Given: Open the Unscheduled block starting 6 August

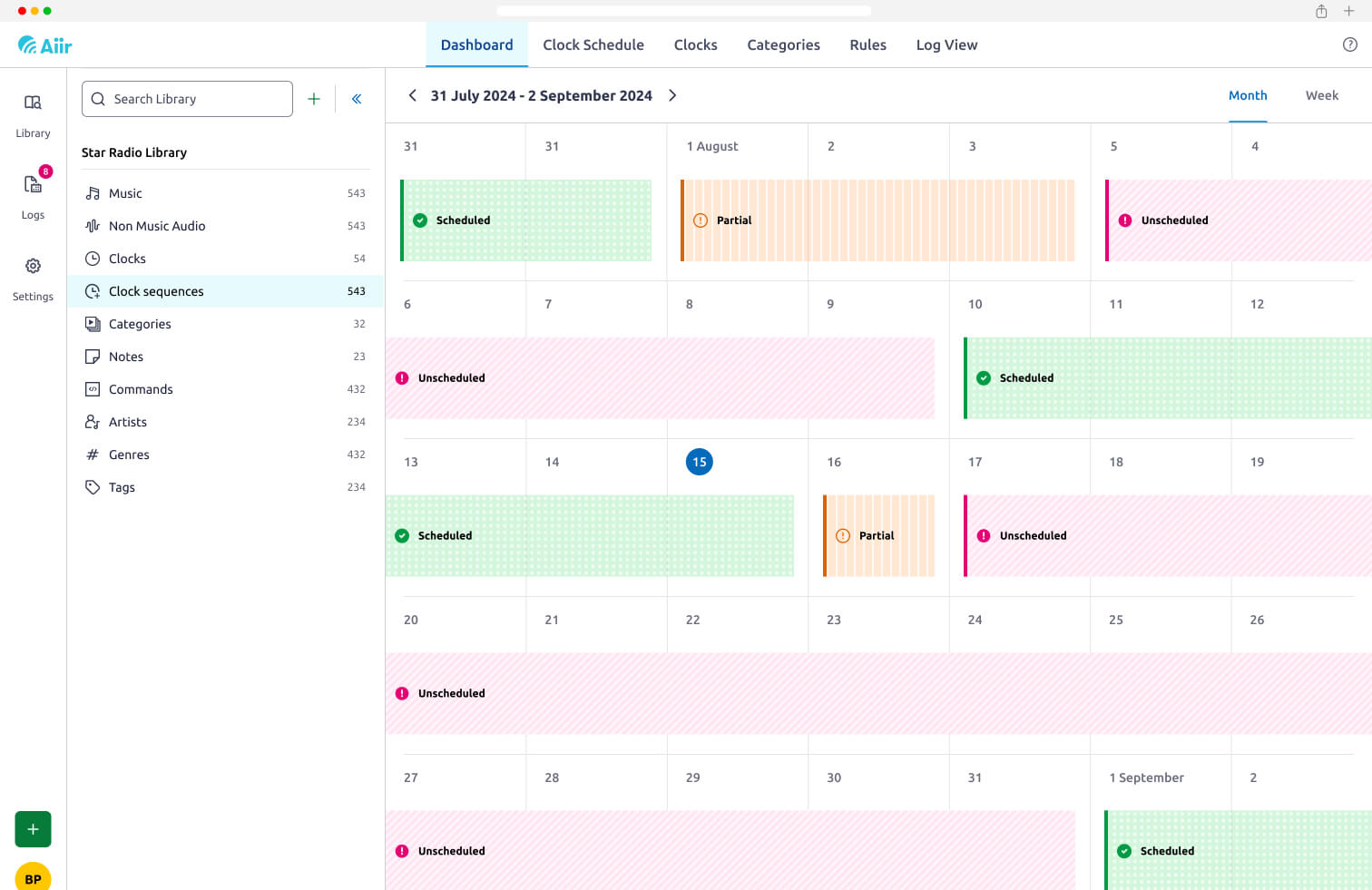Looking at the screenshot, I should [660, 378].
